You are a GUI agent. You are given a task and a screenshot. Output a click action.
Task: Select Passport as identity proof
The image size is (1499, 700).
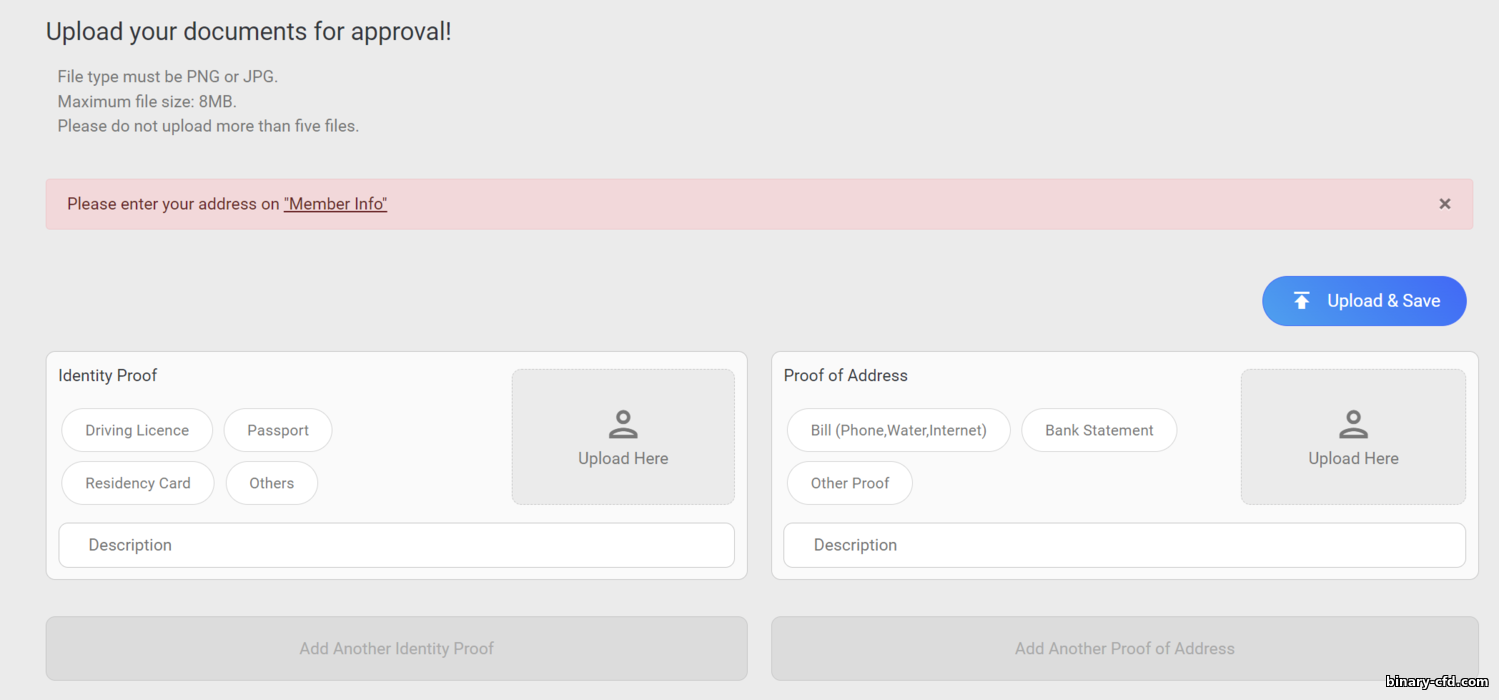[278, 430]
